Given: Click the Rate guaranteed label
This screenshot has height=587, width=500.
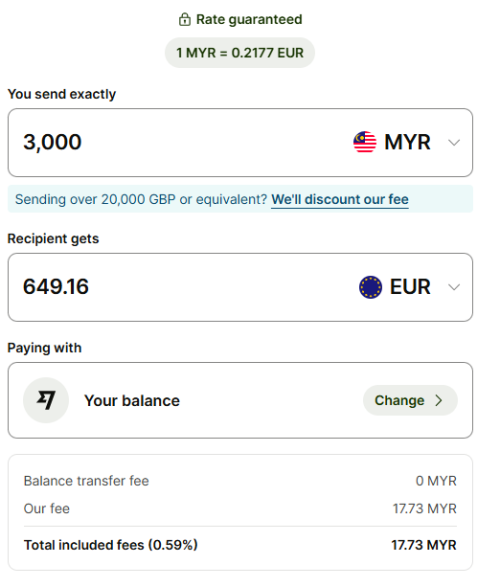Looking at the screenshot, I should (x=249, y=19).
